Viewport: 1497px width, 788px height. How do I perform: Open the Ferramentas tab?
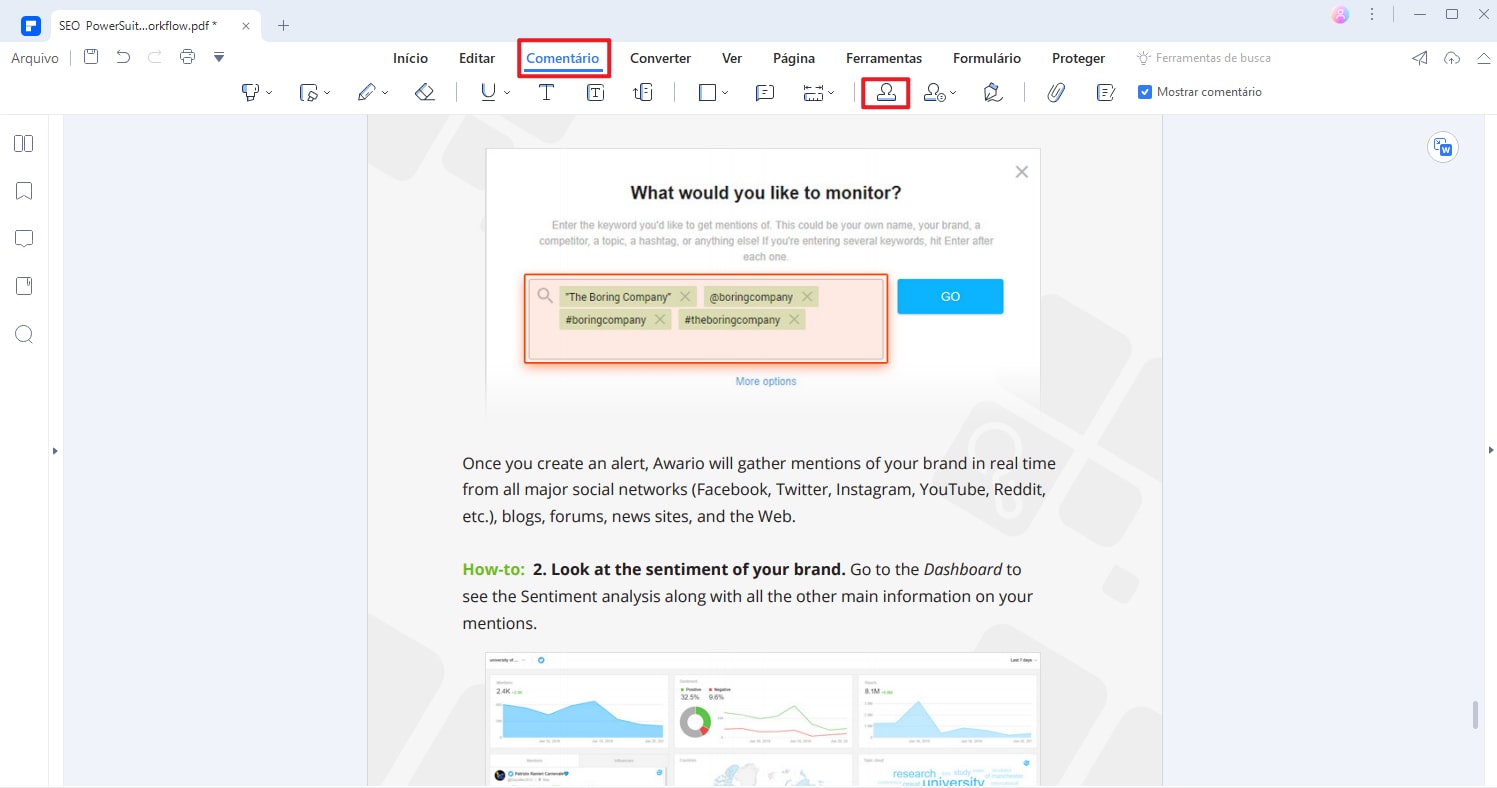884,58
